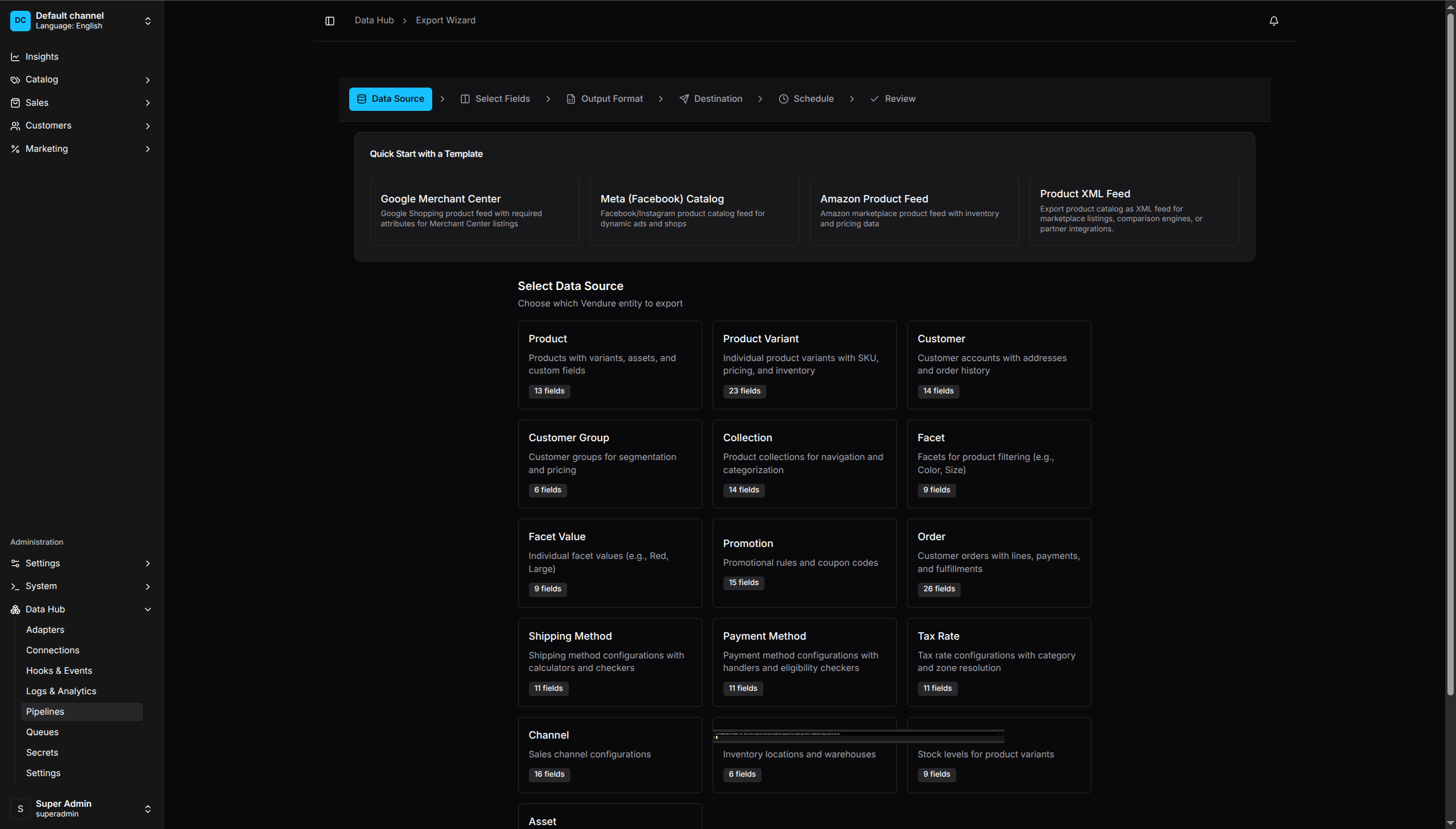Click the Data Source database icon
The image size is (1456, 829).
point(362,98)
